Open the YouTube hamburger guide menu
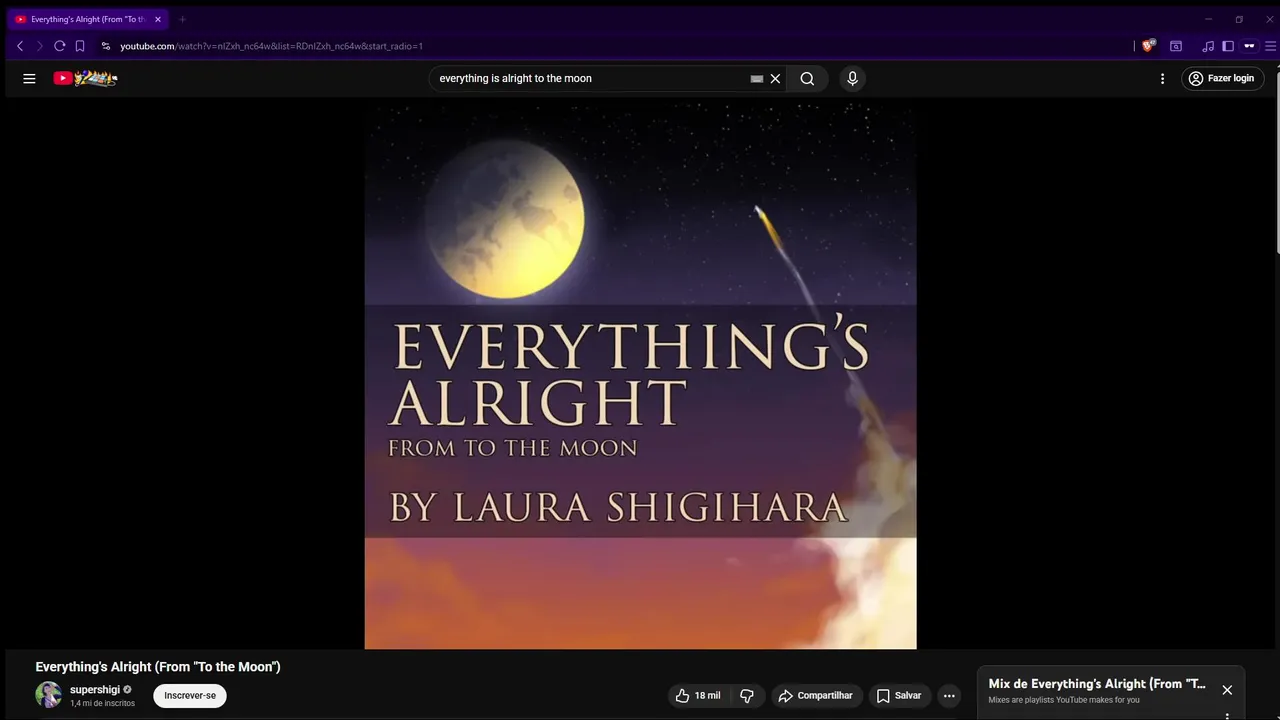The width and height of the screenshot is (1280, 720). (29, 78)
